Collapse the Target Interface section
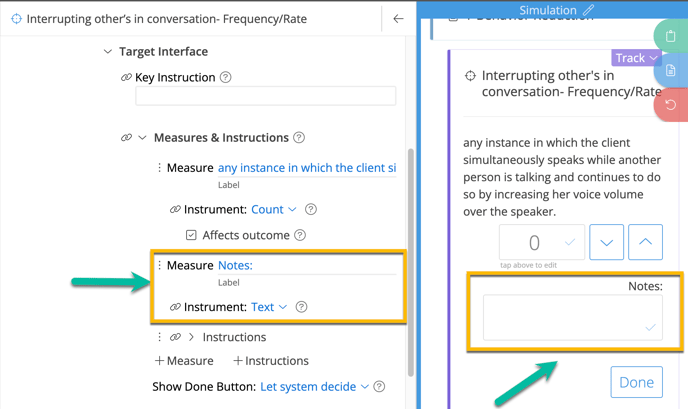This screenshot has height=409, width=688. coord(108,51)
